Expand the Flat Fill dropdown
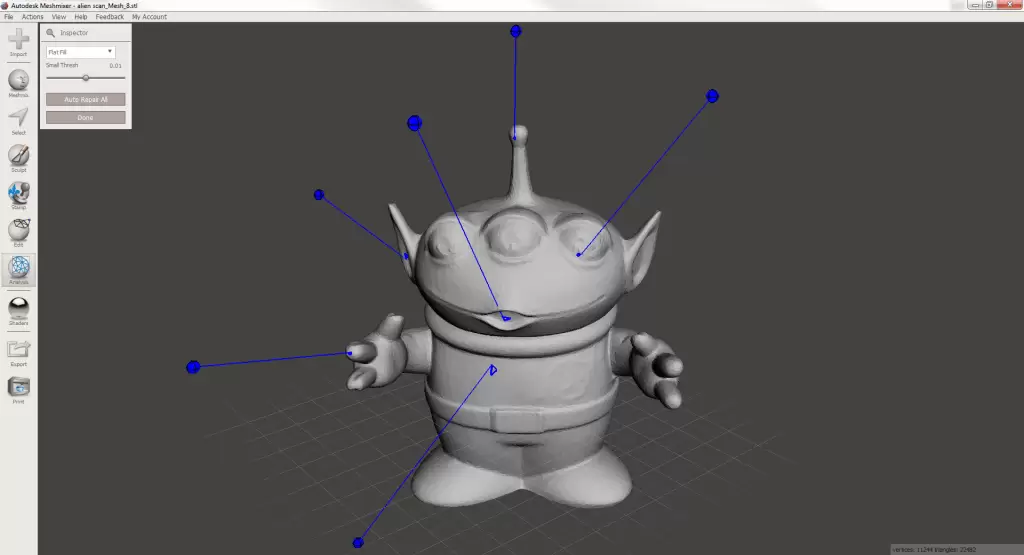1024x555 pixels. pyautogui.click(x=80, y=52)
